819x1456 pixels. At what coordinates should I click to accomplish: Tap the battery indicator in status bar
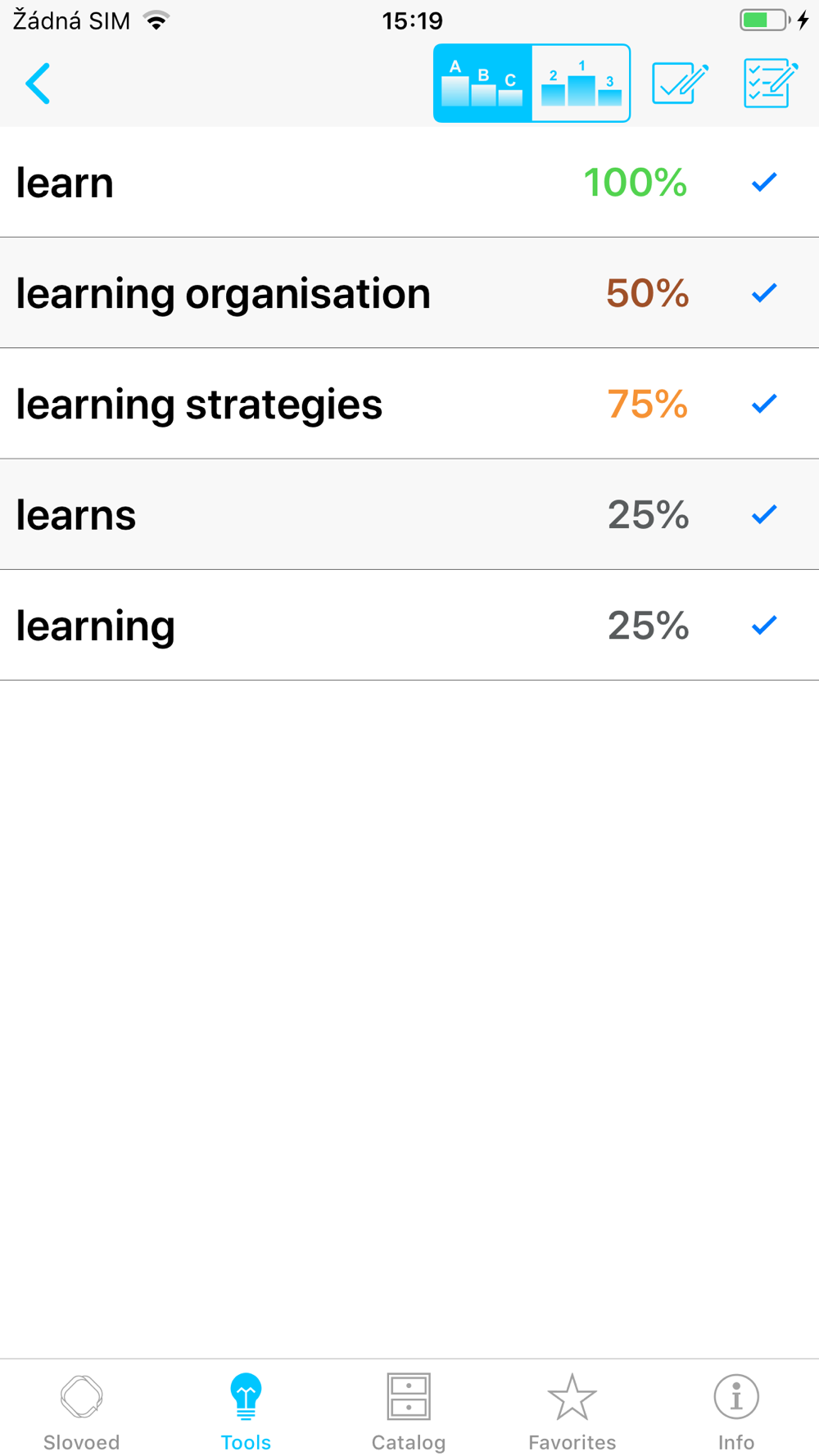765,20
